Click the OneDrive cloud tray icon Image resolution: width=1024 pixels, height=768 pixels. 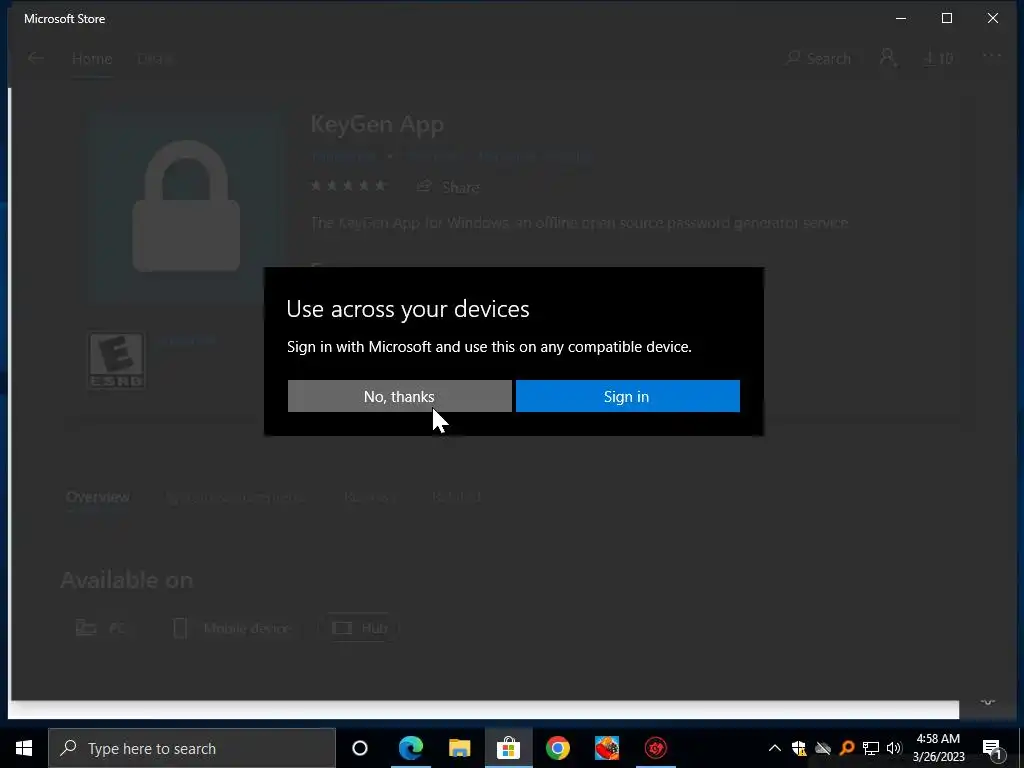(x=823, y=748)
